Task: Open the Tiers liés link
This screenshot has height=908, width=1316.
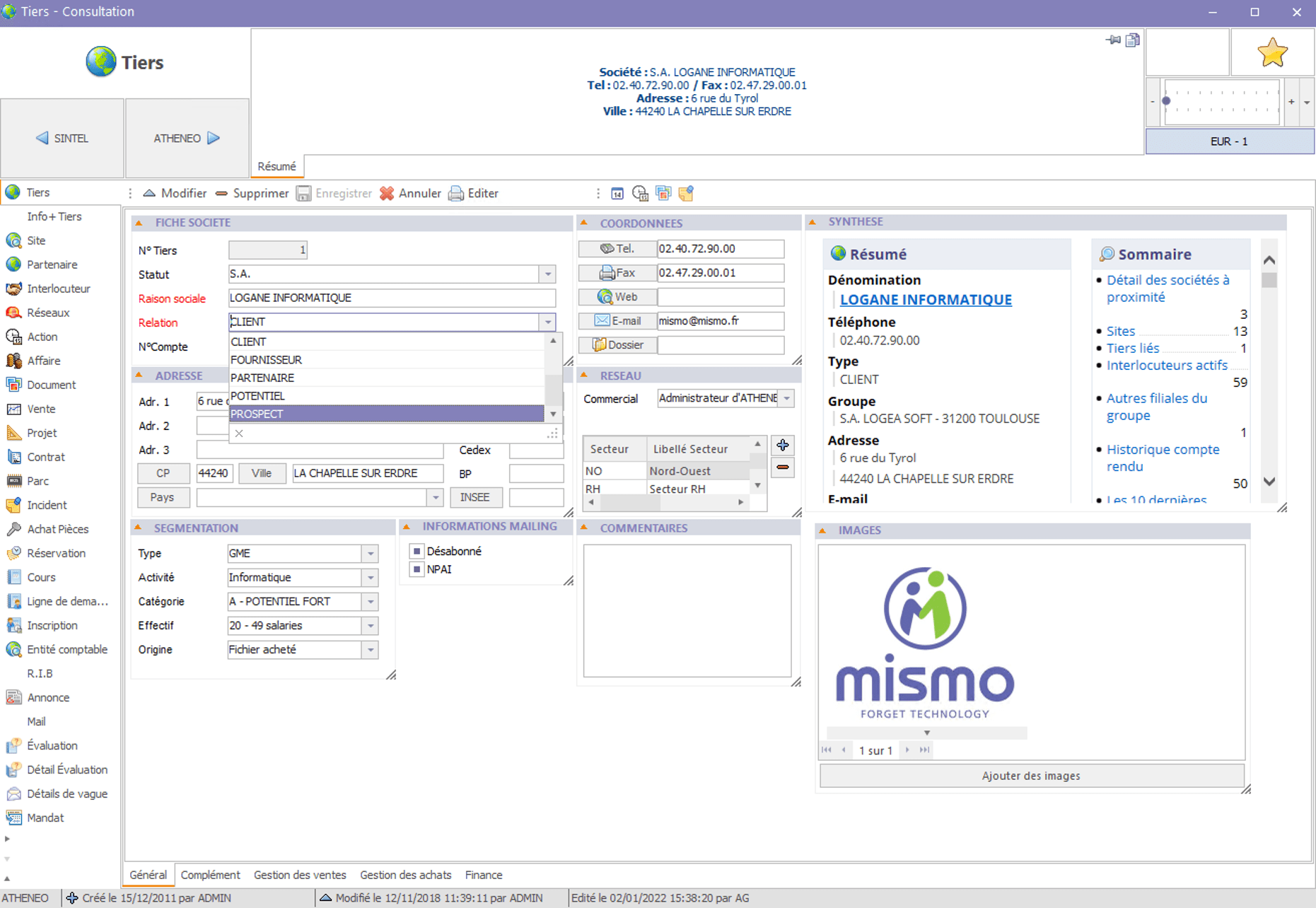Action: (1133, 348)
